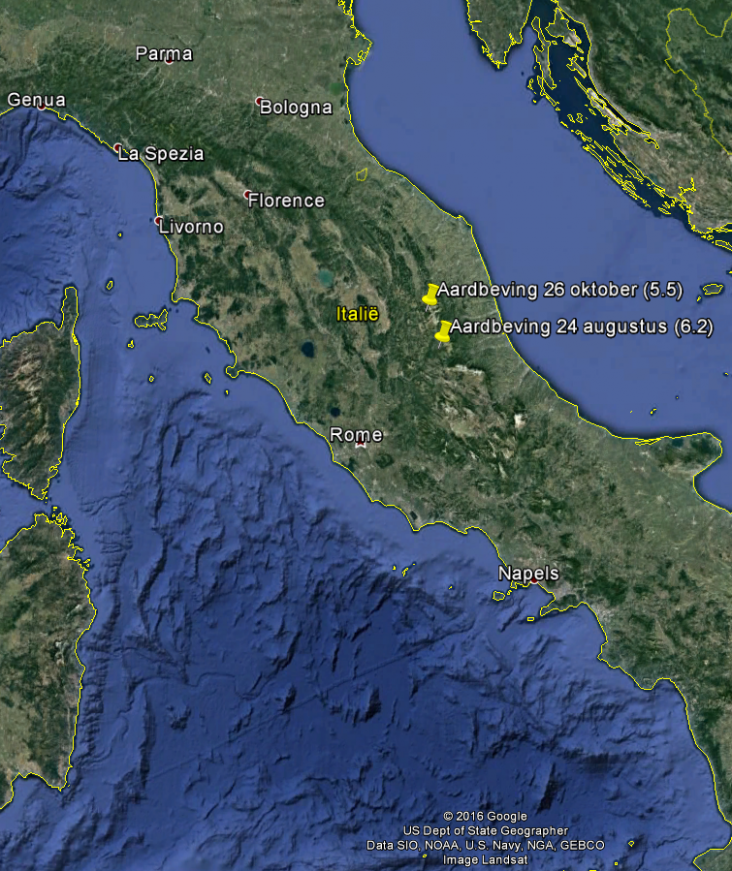Click the Parma city marker dot
This screenshot has width=732, height=871.
point(169,61)
